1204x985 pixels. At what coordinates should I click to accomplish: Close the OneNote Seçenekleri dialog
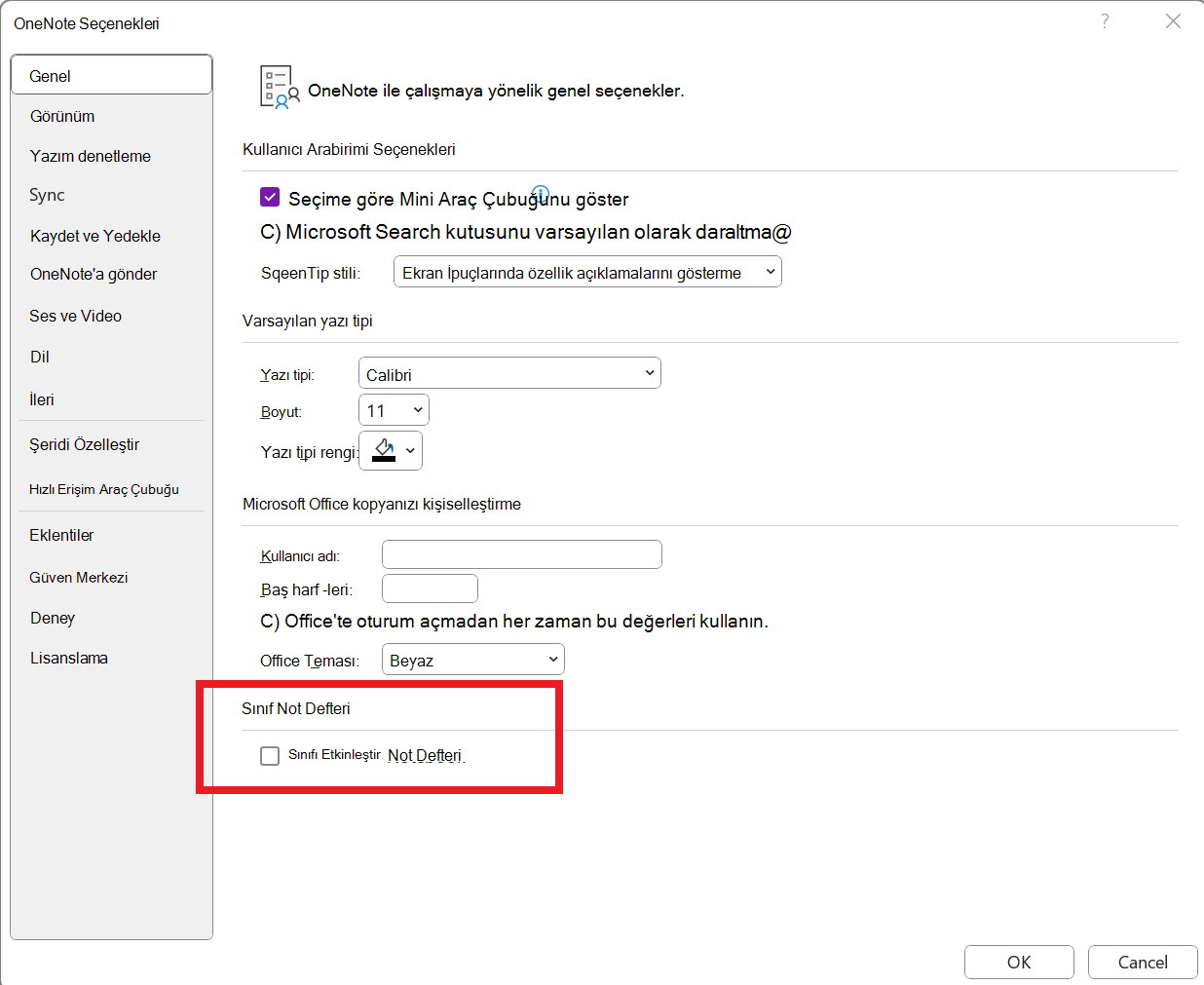point(1173,21)
